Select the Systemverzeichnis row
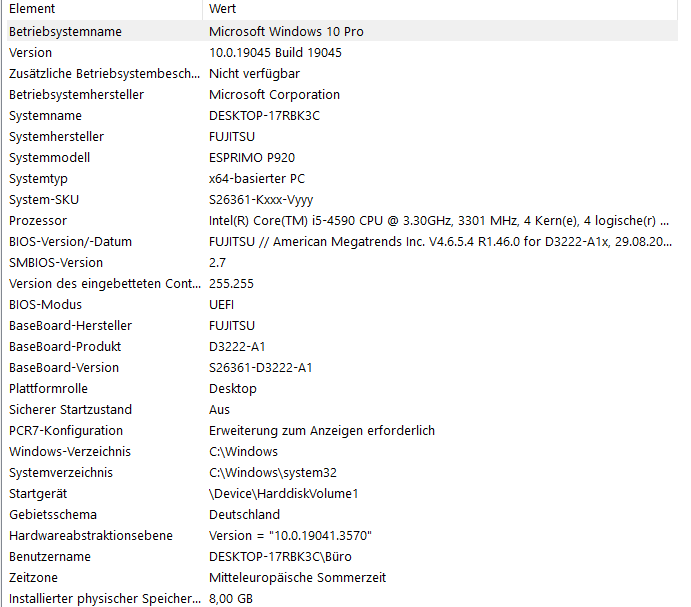 click(x=342, y=473)
